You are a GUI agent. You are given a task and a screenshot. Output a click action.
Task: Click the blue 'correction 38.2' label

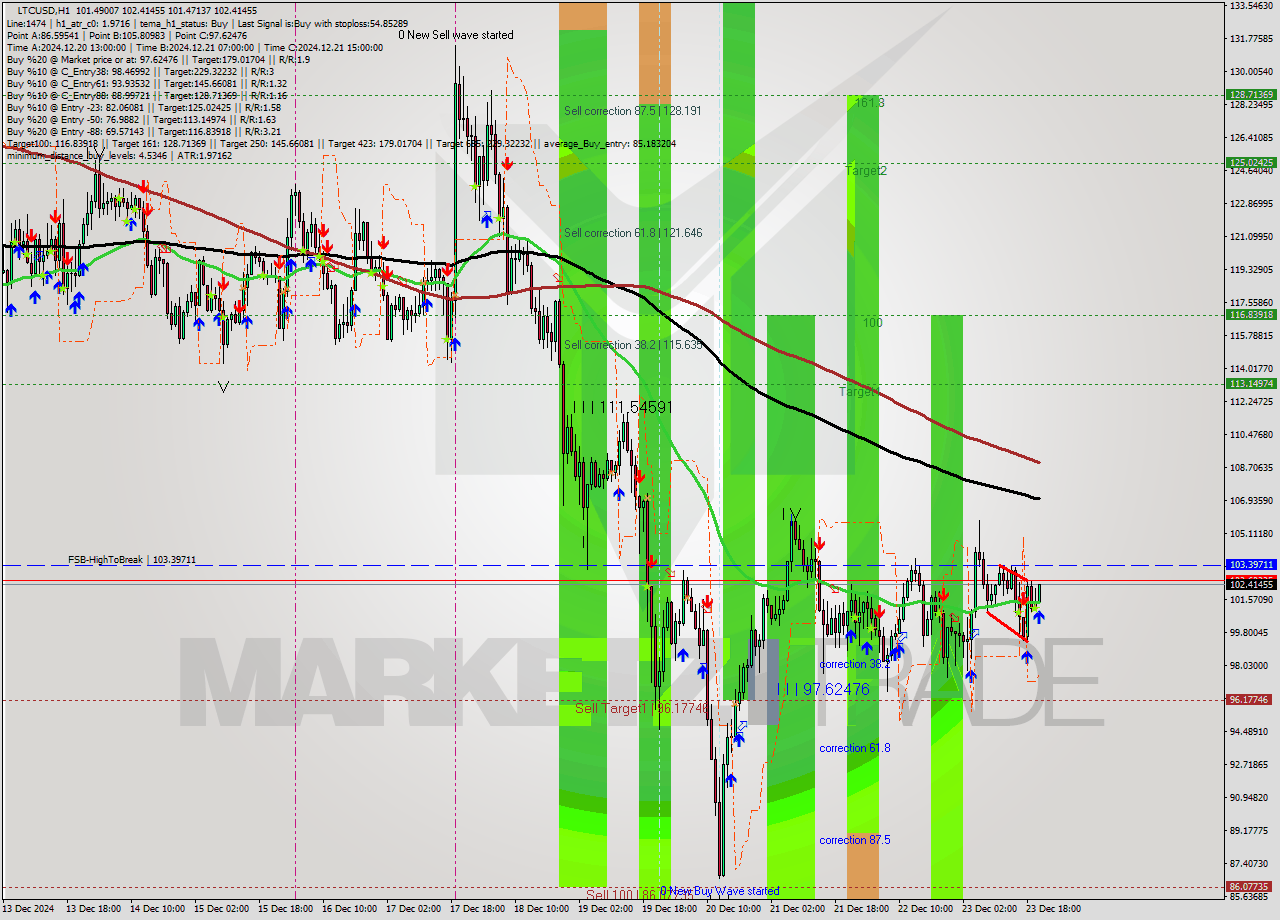(854, 664)
